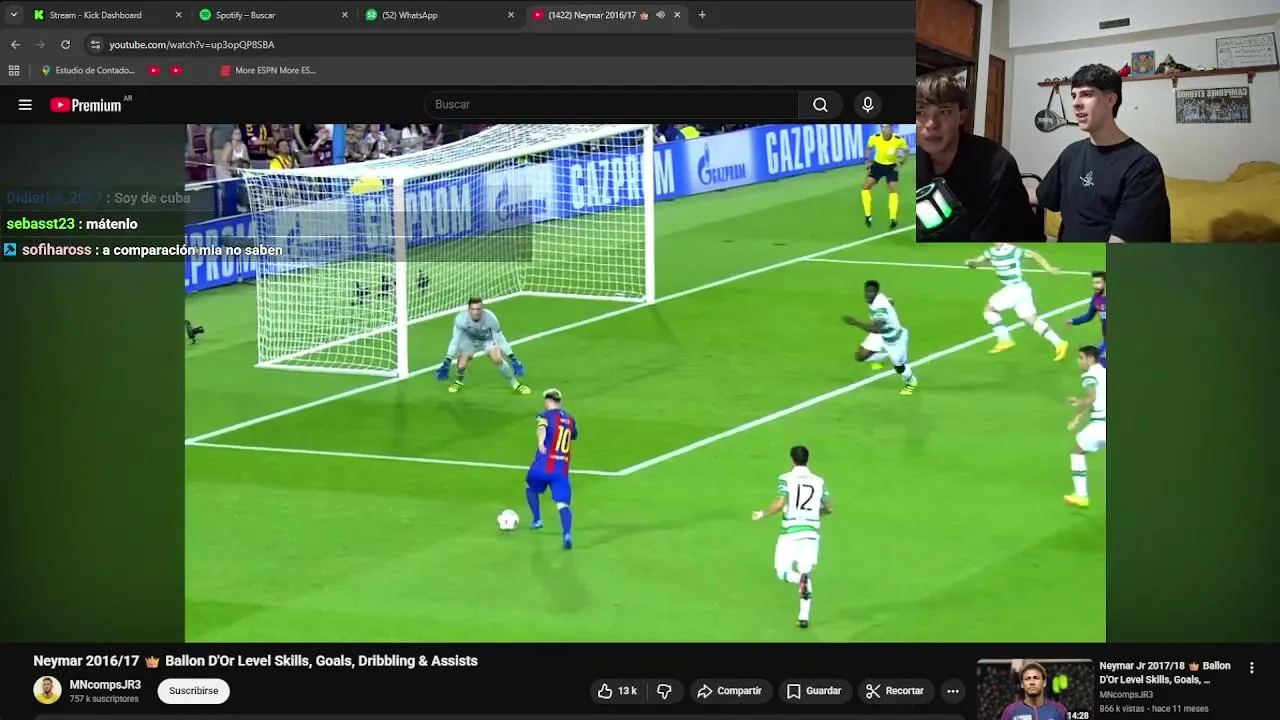Open the YouTube hamburger guide menu
This screenshot has width=1280, height=720.
25,104
